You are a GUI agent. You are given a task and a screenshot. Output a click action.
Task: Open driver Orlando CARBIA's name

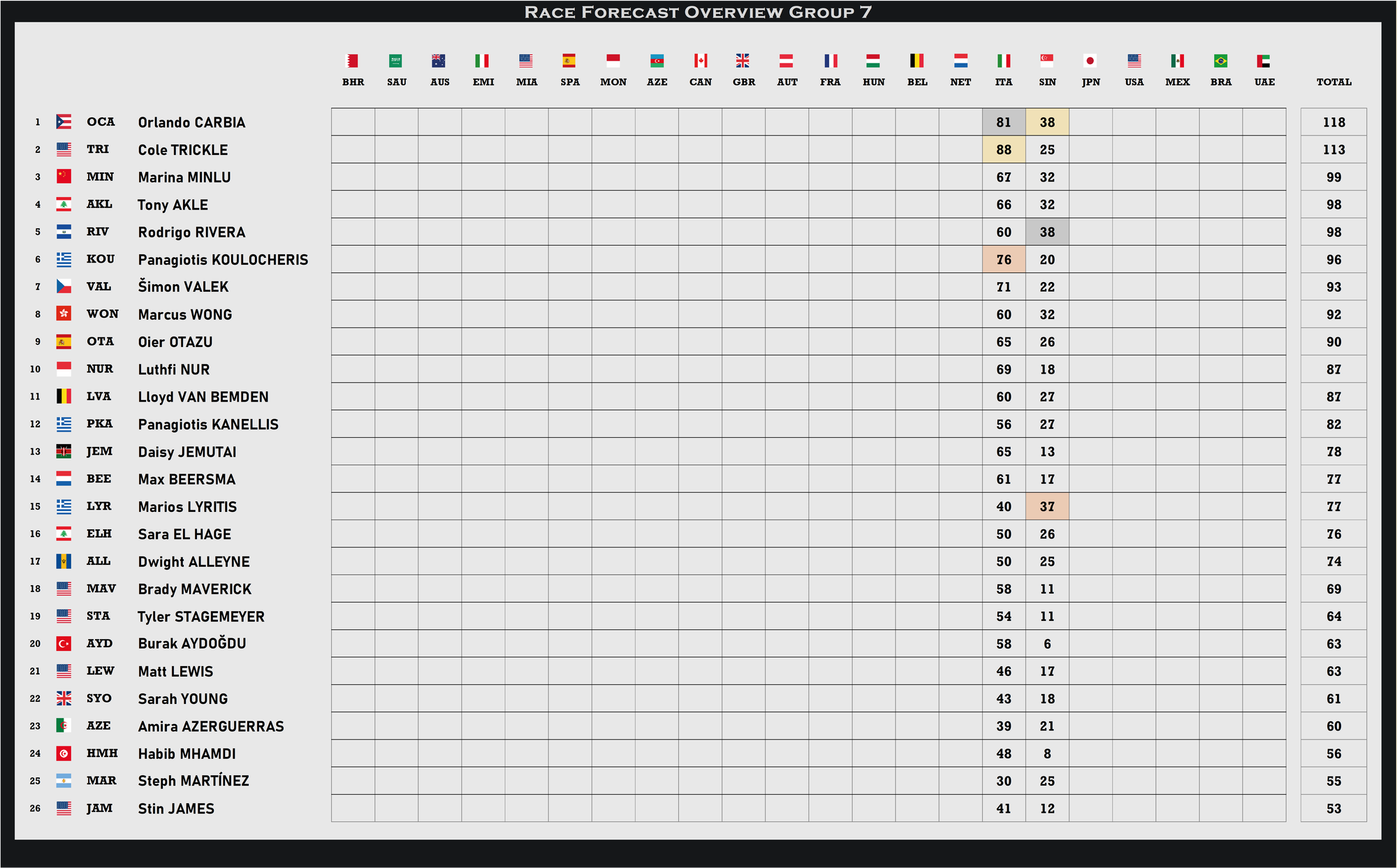pos(191,123)
